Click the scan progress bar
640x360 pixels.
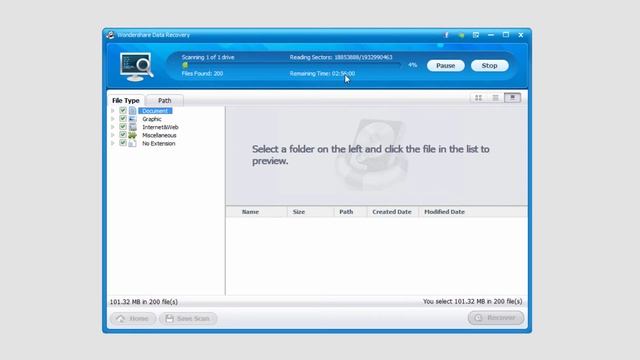[x=292, y=65]
